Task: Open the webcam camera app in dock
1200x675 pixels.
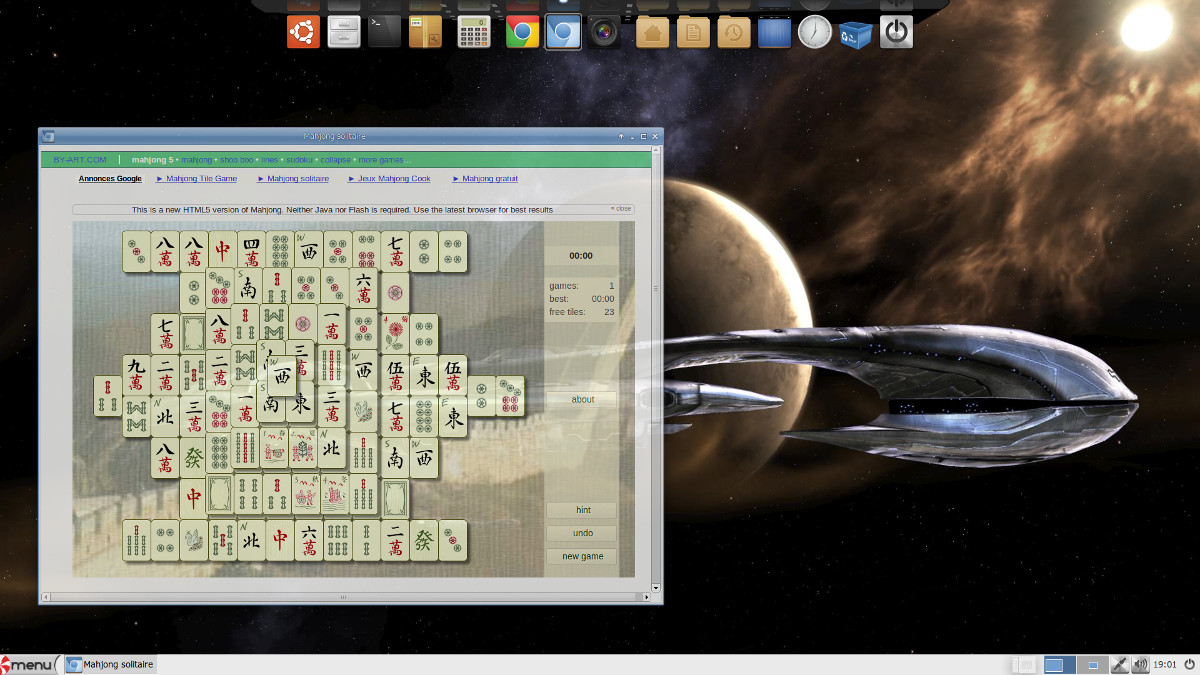Action: point(603,32)
